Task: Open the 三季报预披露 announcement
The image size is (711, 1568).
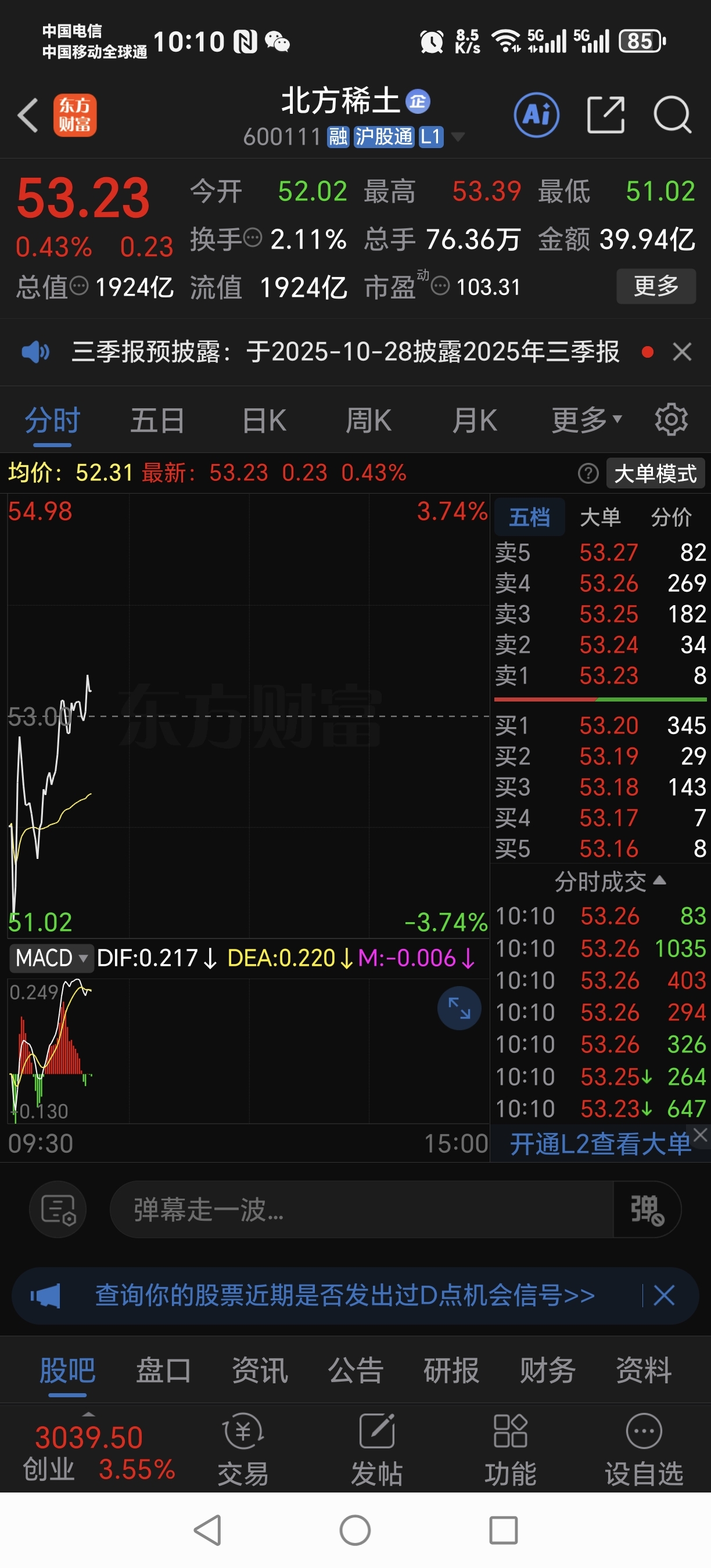Action: coord(345,352)
